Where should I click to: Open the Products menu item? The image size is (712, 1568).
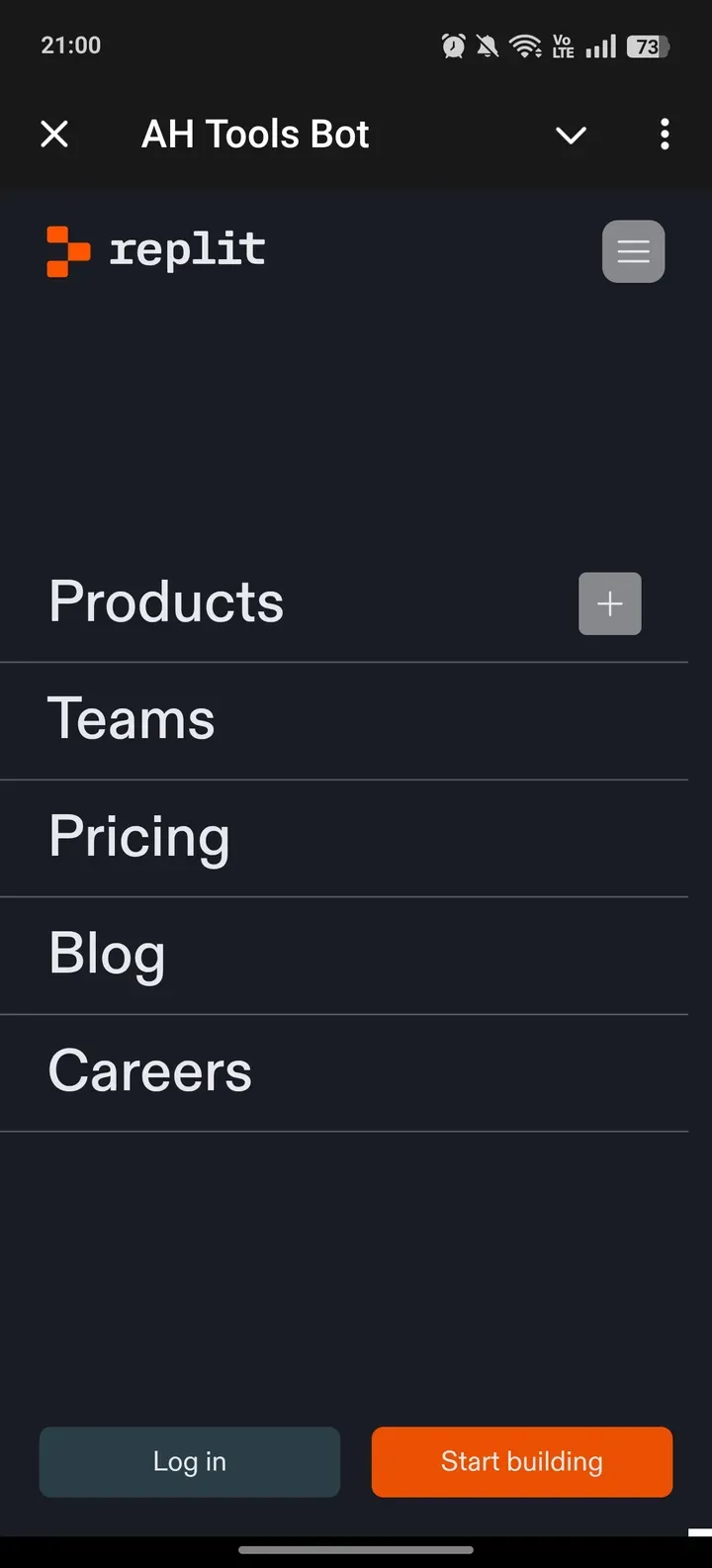pos(166,602)
